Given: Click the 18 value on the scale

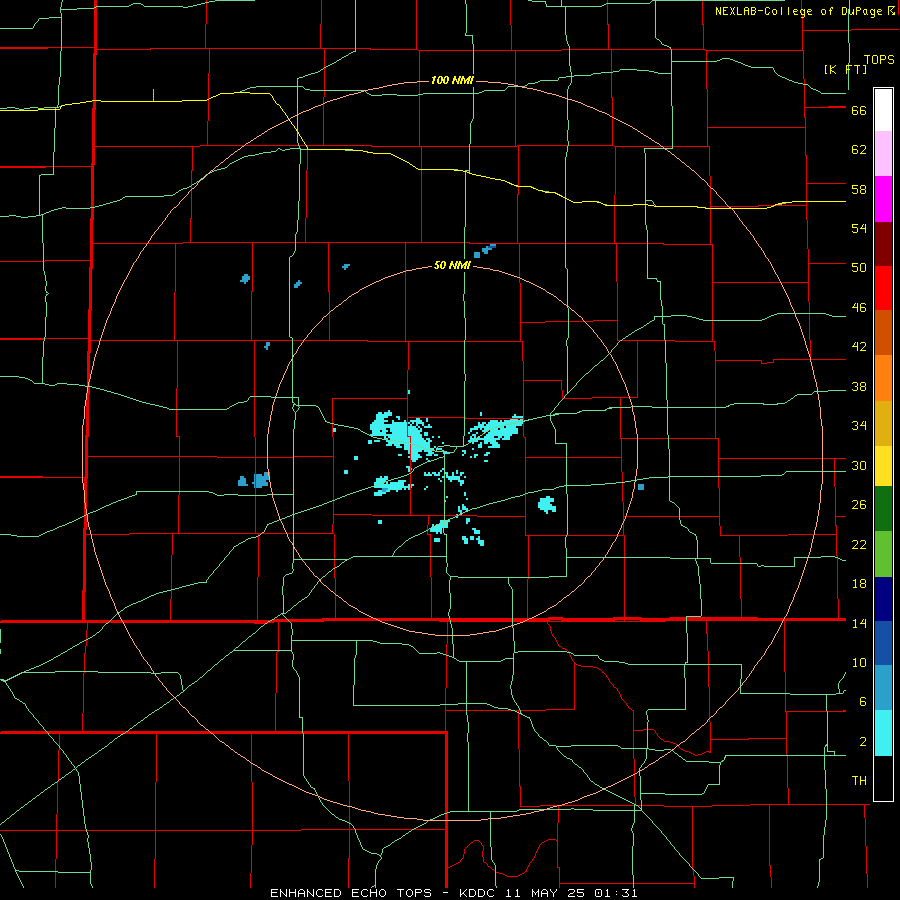Looking at the screenshot, I should (859, 584).
